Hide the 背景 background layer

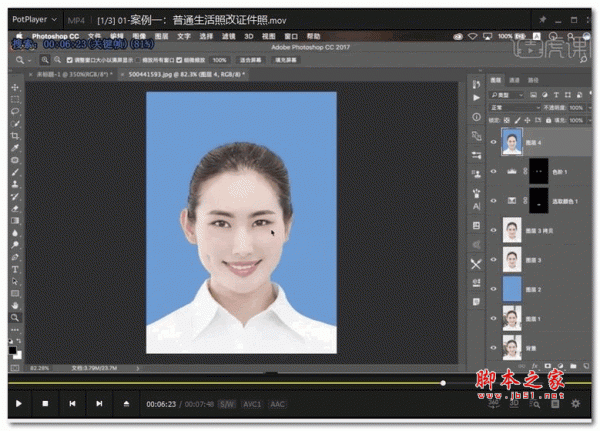[x=493, y=348]
